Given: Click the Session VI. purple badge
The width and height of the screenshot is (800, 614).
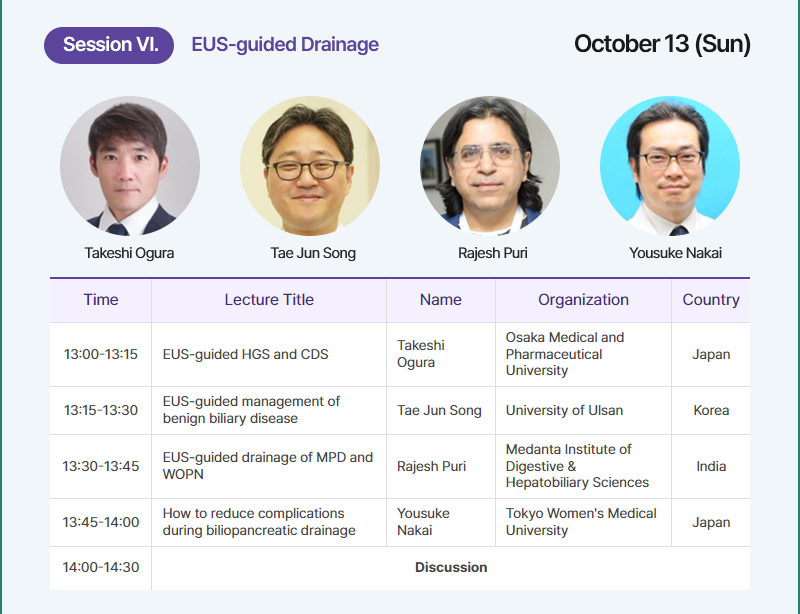Looking at the screenshot, I should pos(109,45).
